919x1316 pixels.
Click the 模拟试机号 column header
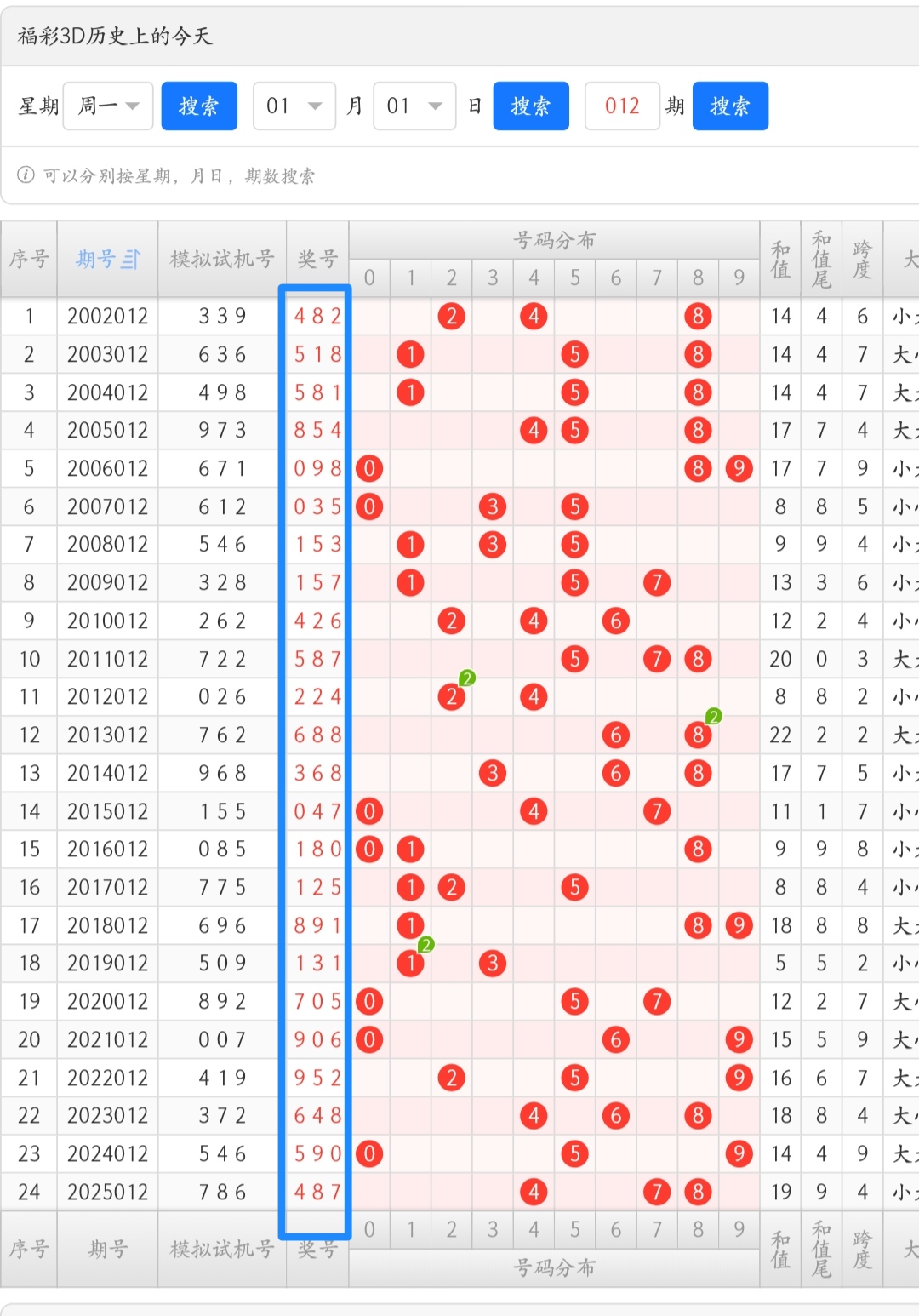point(222,259)
